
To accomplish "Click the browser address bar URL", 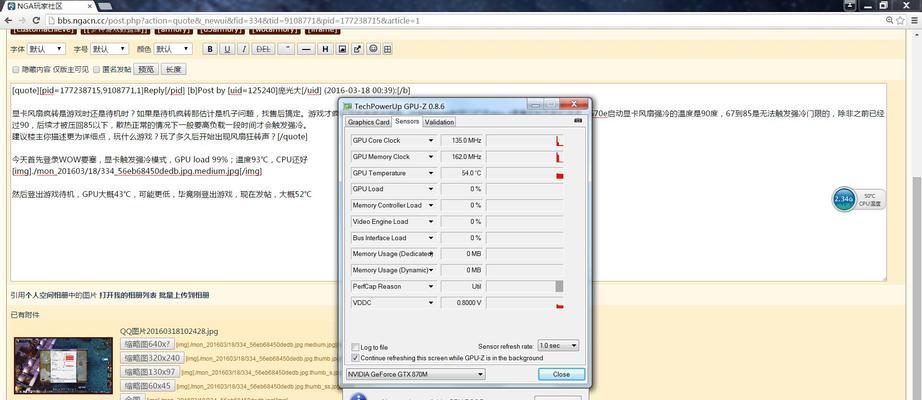I will point(239,21).
